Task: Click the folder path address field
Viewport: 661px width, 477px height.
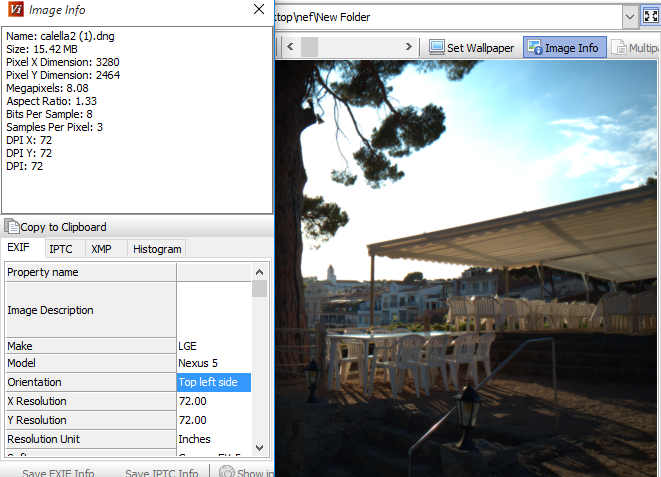Action: [x=449, y=17]
